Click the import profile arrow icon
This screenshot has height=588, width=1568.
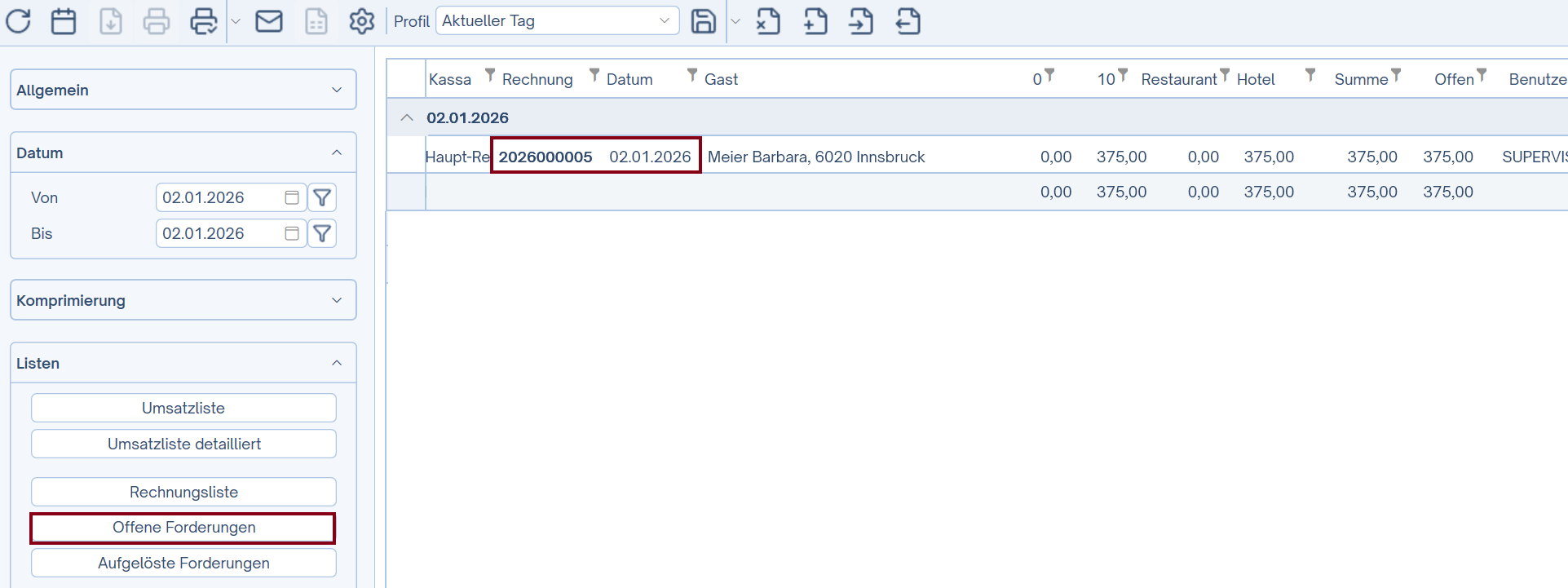861,21
